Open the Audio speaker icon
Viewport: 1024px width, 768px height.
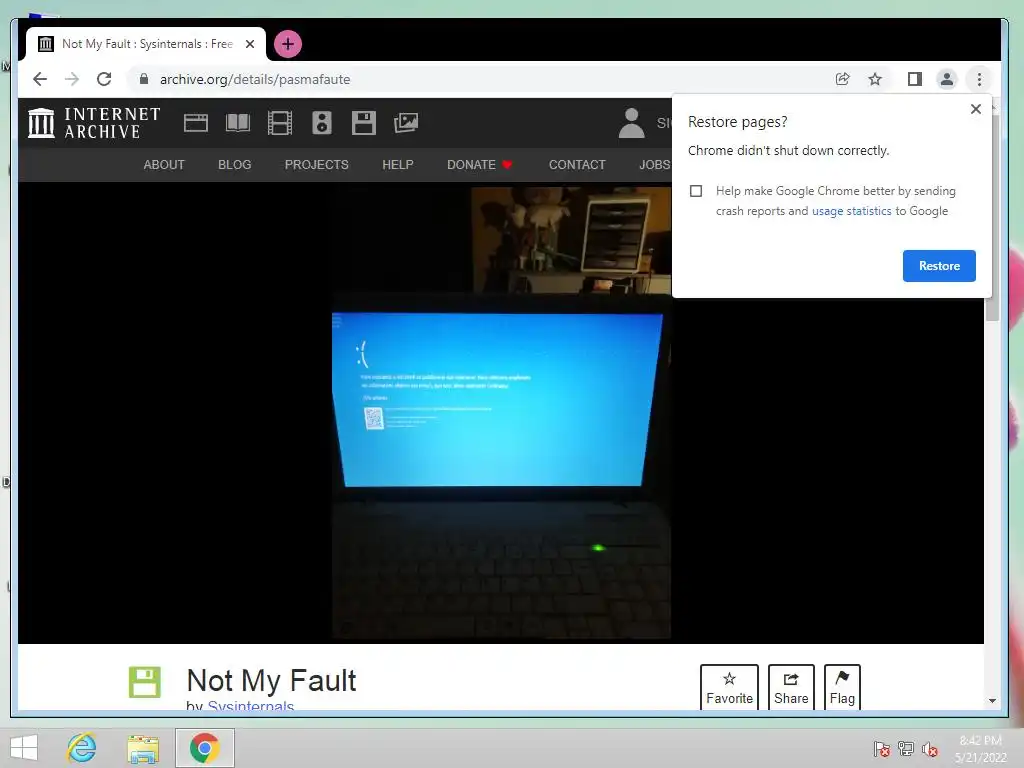click(x=321, y=123)
